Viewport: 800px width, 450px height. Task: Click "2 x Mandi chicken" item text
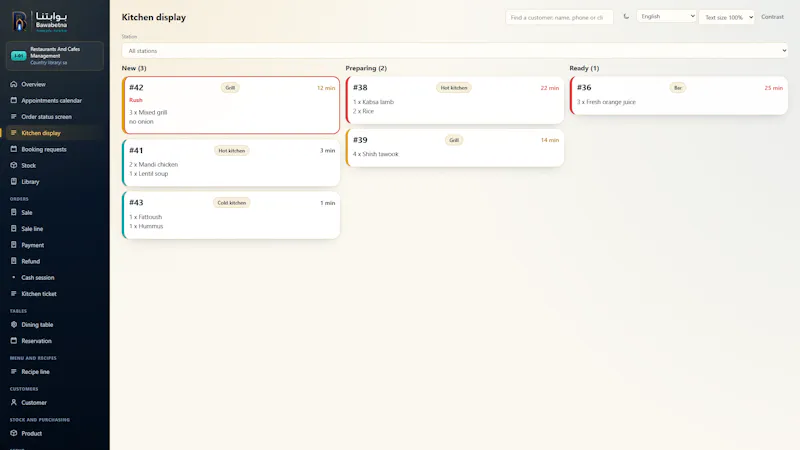[154, 164]
